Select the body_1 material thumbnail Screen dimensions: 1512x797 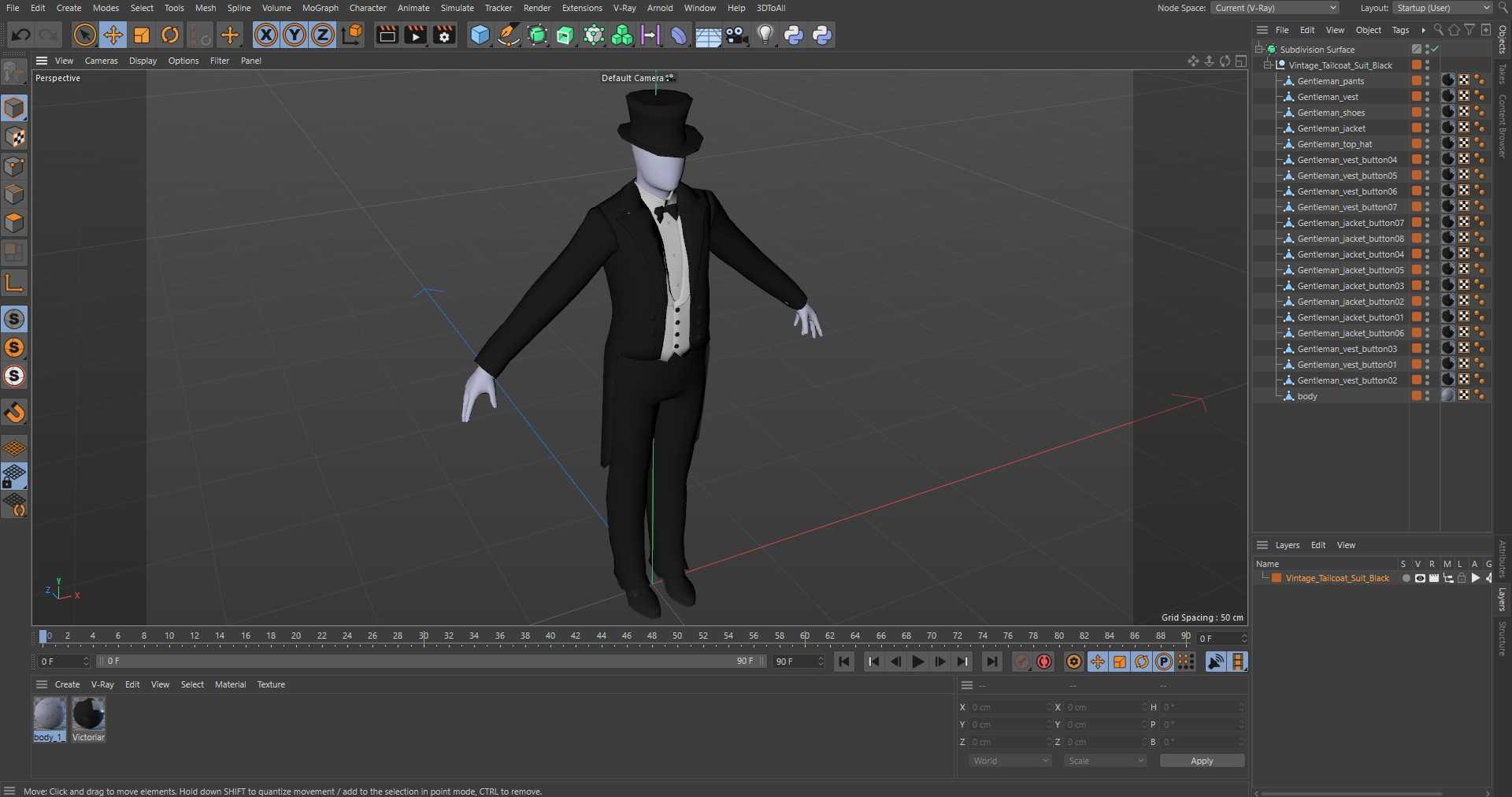pyautogui.click(x=50, y=714)
